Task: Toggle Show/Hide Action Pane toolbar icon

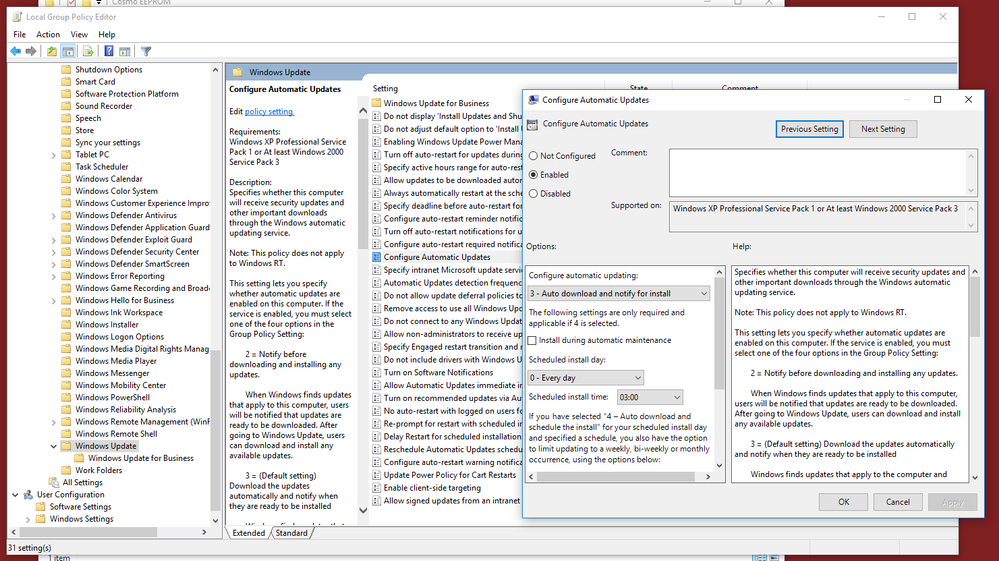Action: pos(125,52)
